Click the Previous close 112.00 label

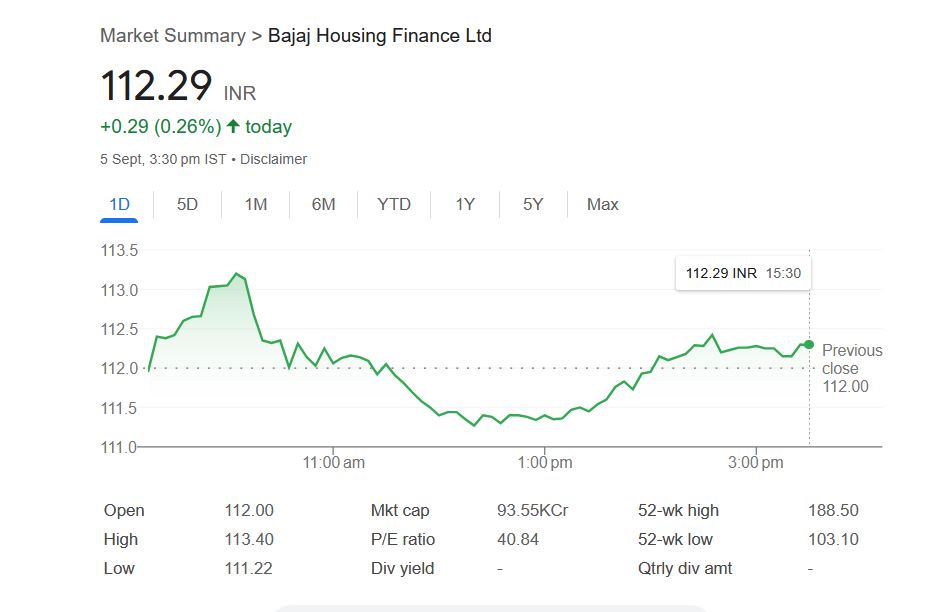(x=851, y=367)
